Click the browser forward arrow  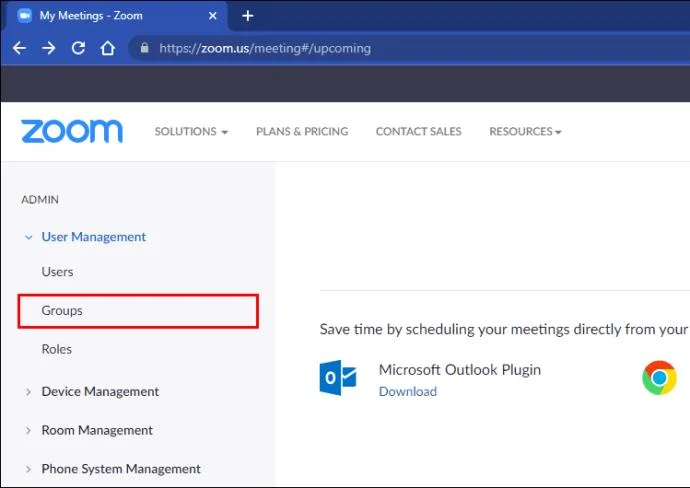pos(49,48)
